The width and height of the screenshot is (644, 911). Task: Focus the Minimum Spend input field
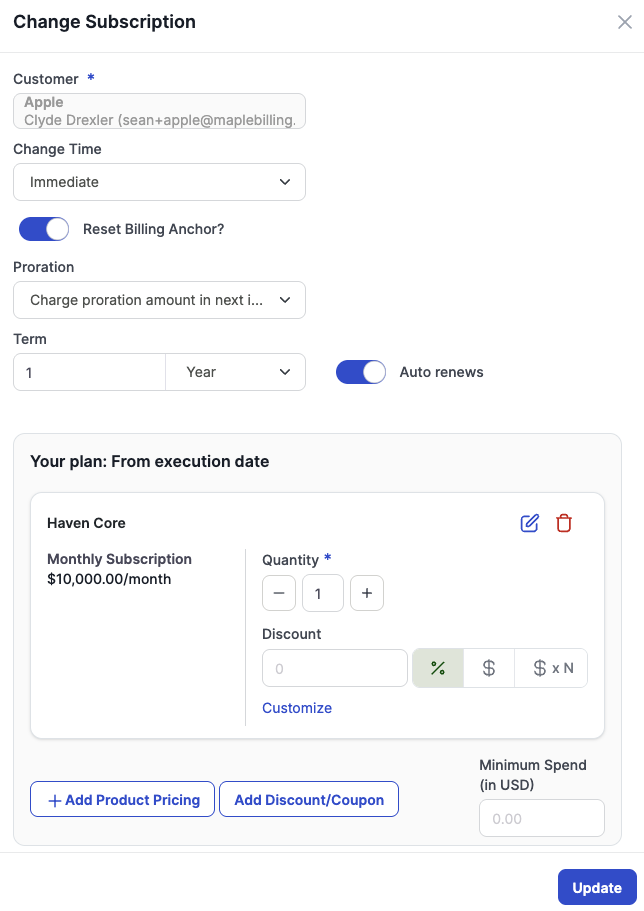coord(542,818)
